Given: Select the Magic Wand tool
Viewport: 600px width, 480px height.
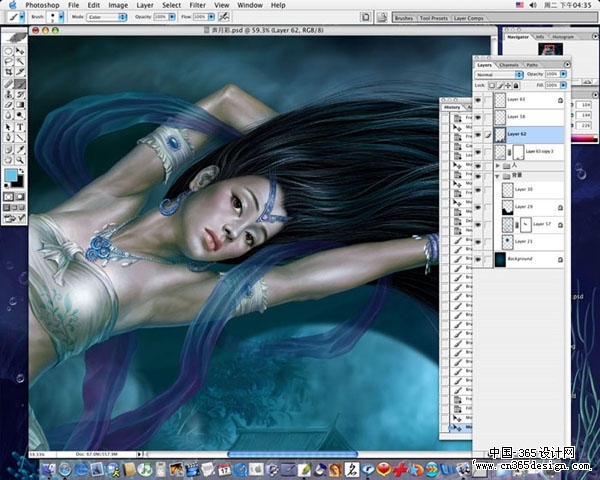Looking at the screenshot, I should (20, 62).
